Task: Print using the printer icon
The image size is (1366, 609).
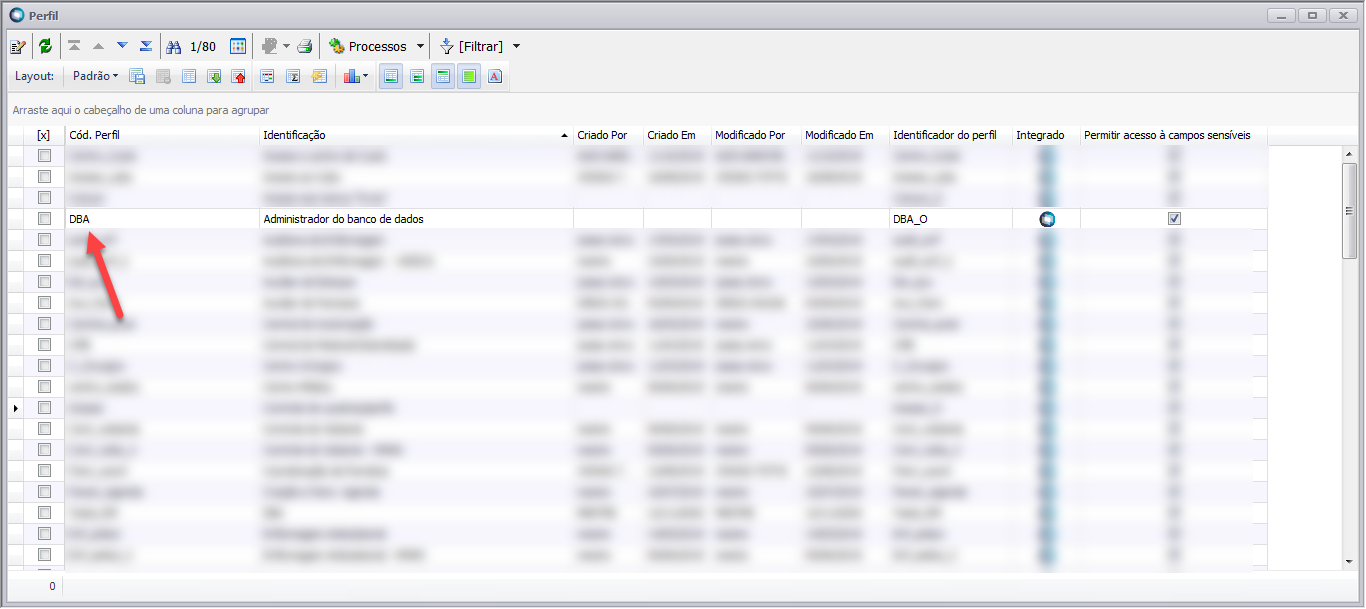Action: tap(306, 46)
